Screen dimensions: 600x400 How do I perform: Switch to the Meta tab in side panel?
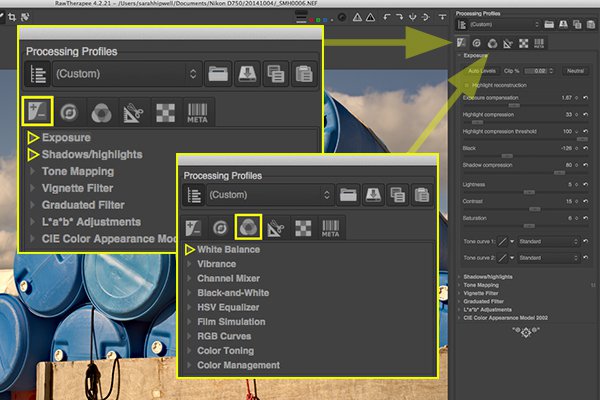click(x=539, y=43)
